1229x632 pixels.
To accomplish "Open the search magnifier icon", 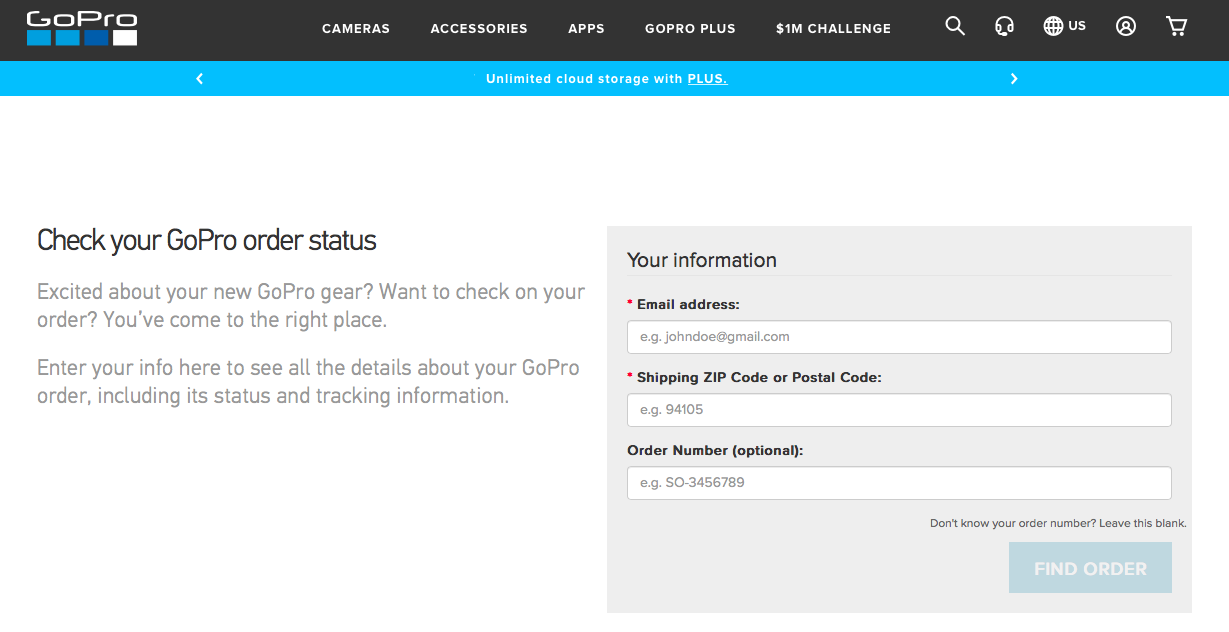I will [x=955, y=26].
